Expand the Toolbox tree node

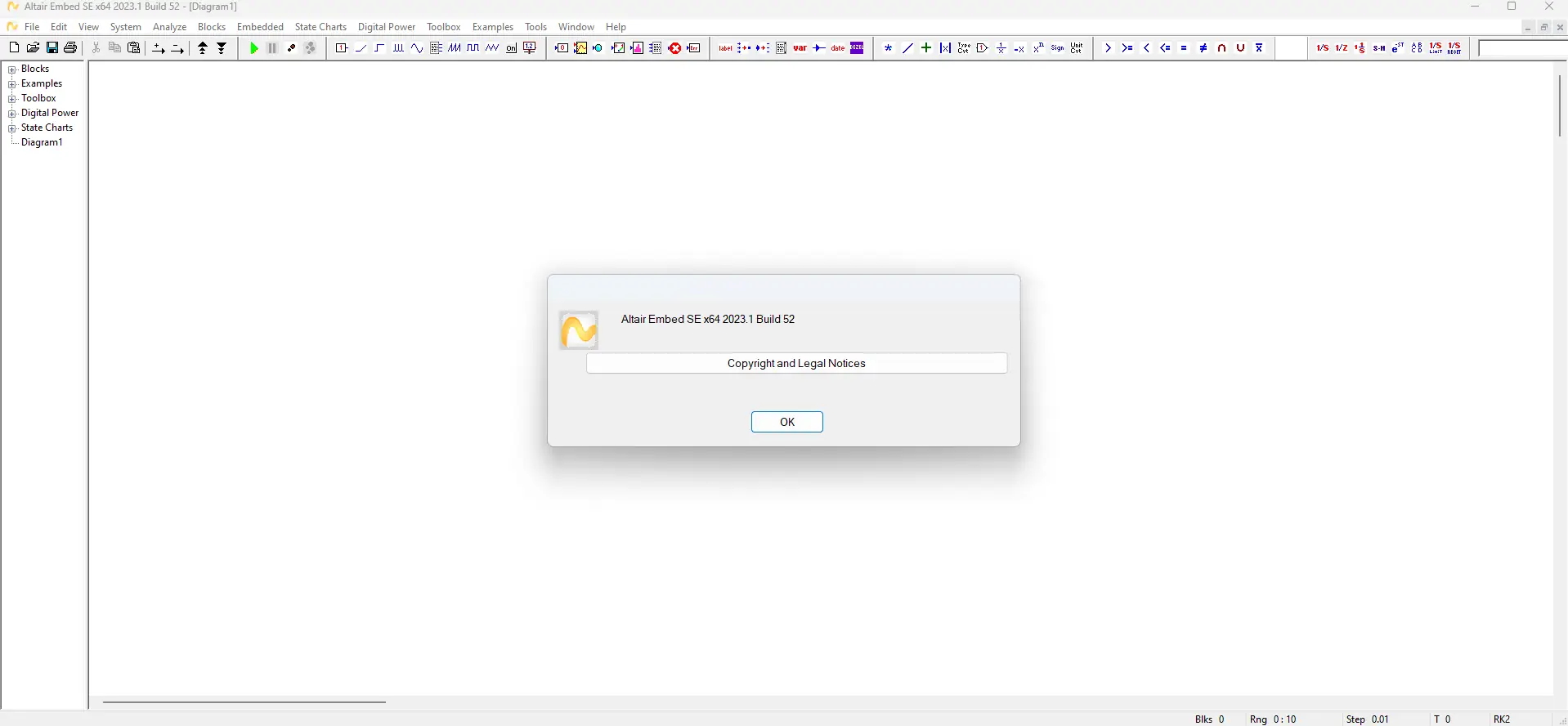[x=12, y=99]
